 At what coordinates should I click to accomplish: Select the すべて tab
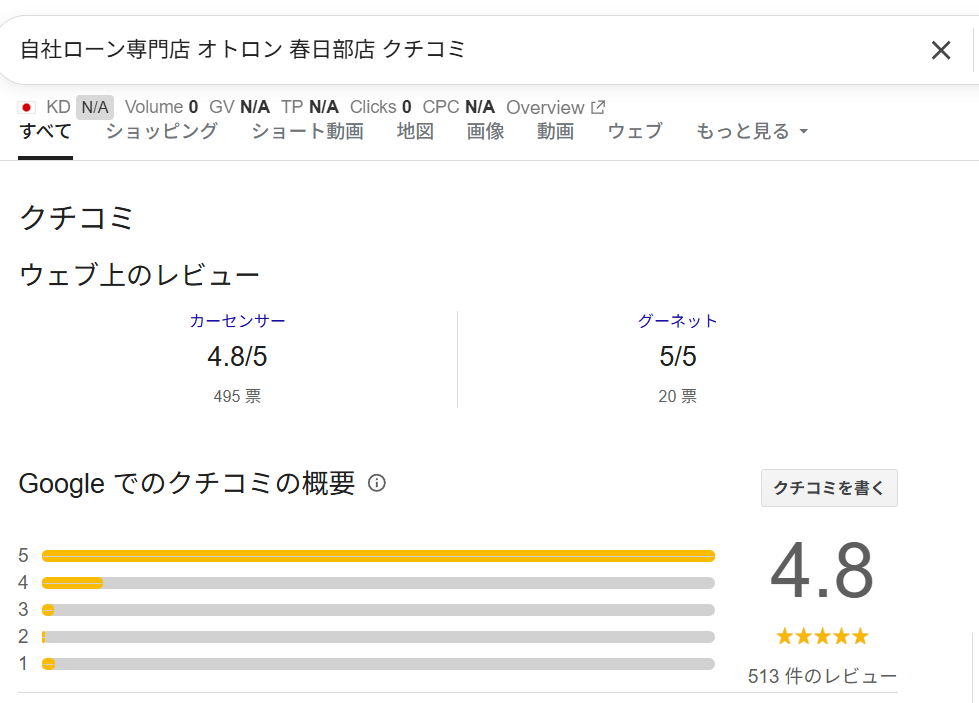point(46,131)
